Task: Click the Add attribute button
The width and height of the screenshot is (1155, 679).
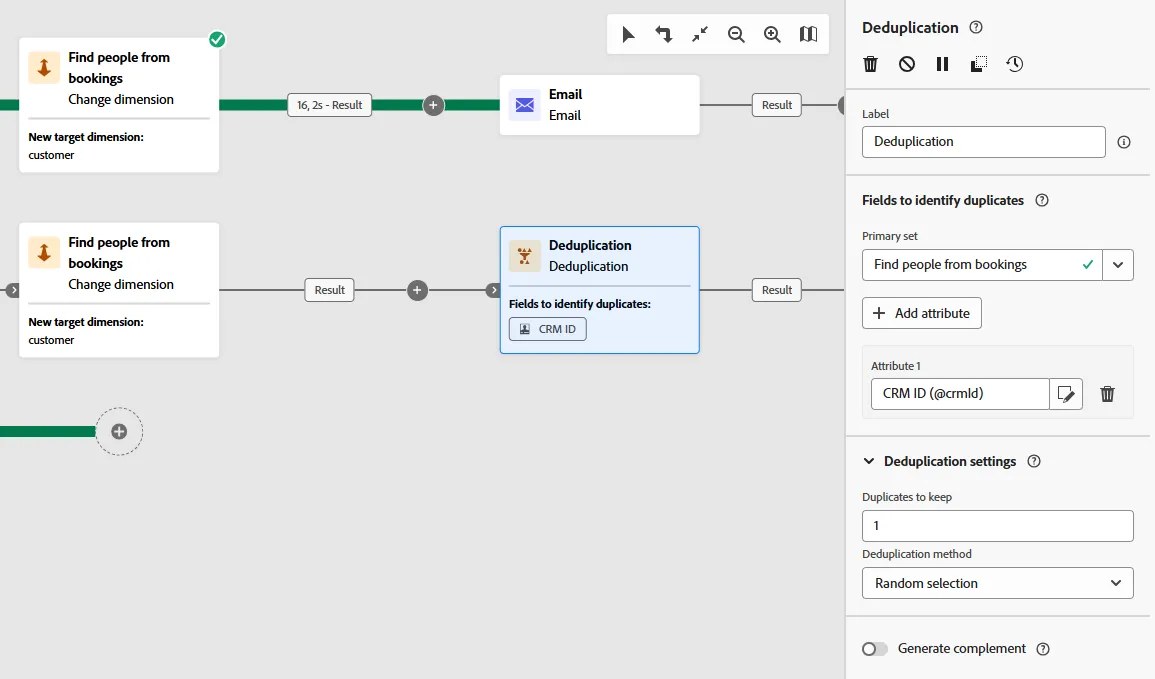Action: click(x=921, y=313)
